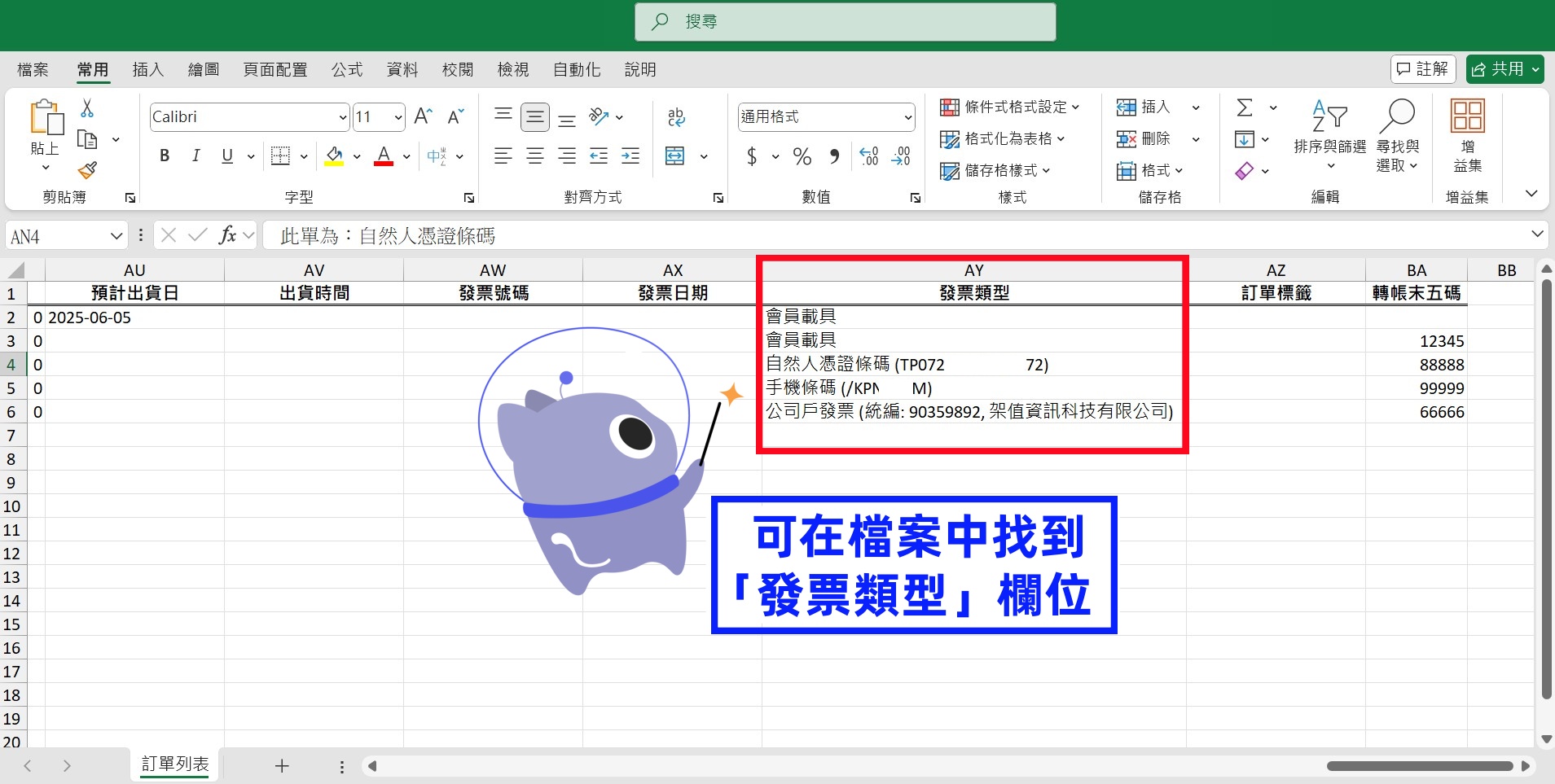Open the font size 11 dropdown

398,117
